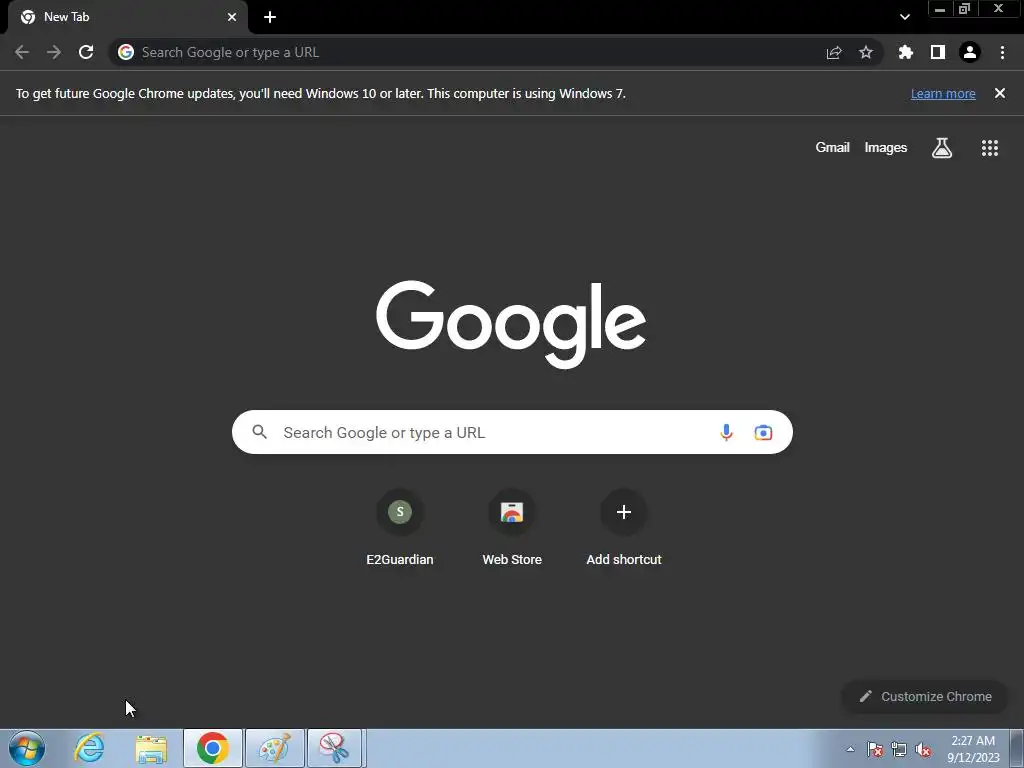Screen dimensions: 1024x768
Task: Open Windows Explorer from taskbar
Action: [151, 748]
